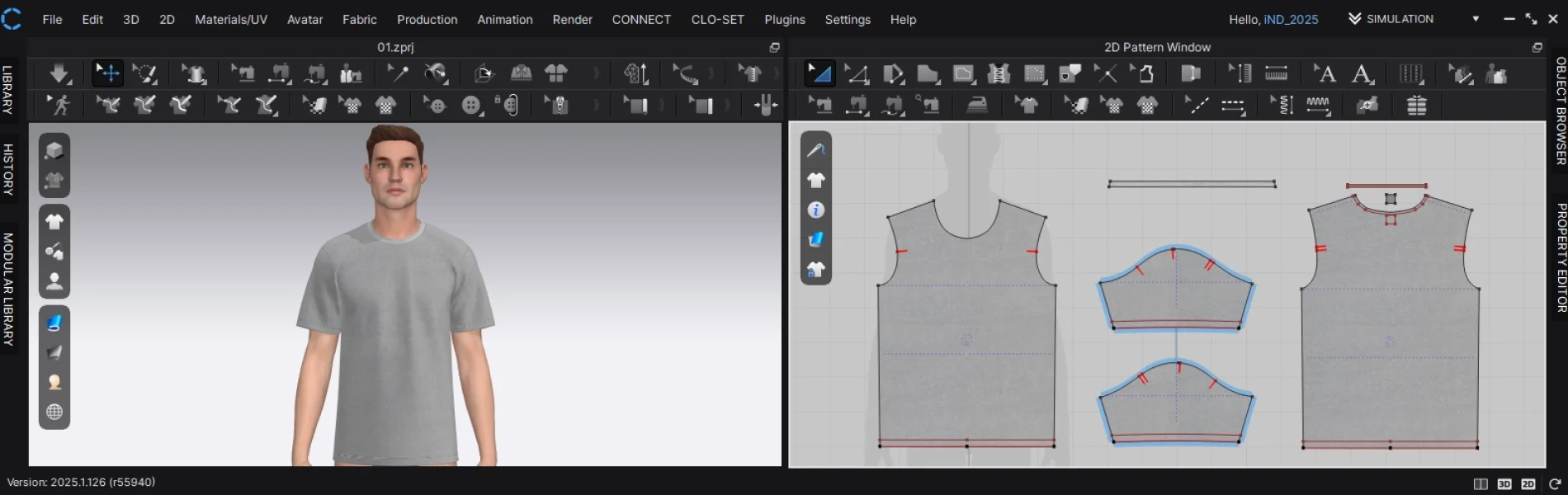Click the Simulate down-arrow icon

pos(59,73)
